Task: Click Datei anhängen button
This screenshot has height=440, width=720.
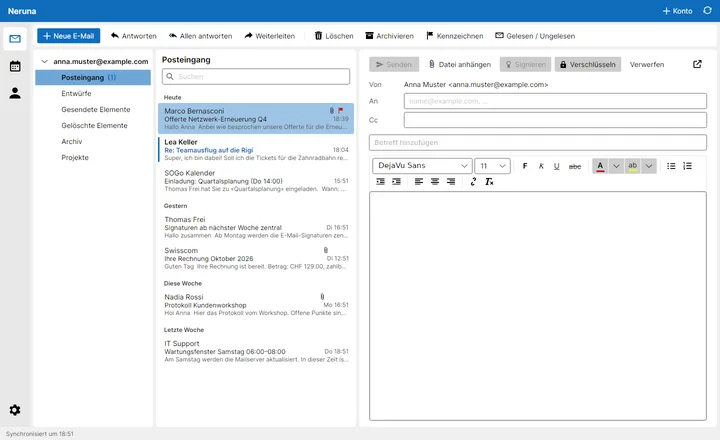Action: [460, 64]
